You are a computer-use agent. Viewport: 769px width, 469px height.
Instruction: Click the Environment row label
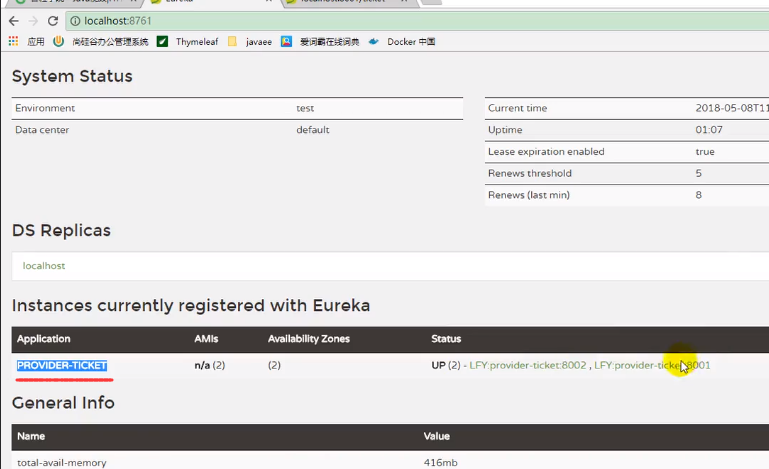tap(45, 108)
